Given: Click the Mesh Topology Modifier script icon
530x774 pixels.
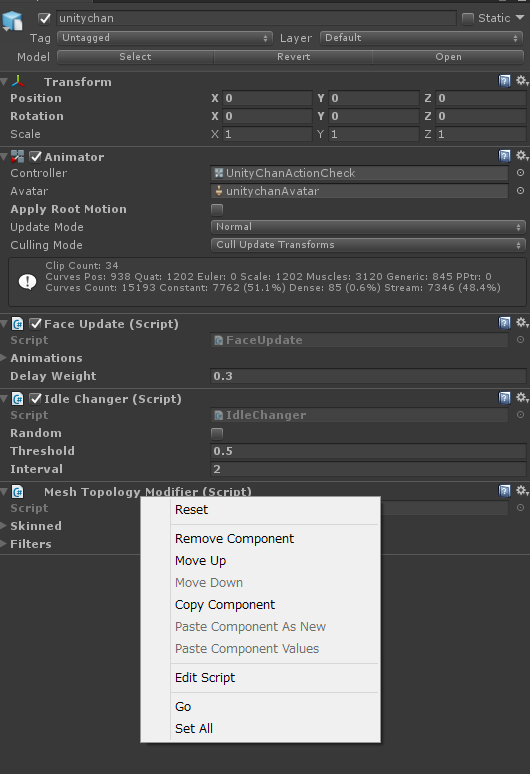Looking at the screenshot, I should point(17,492).
